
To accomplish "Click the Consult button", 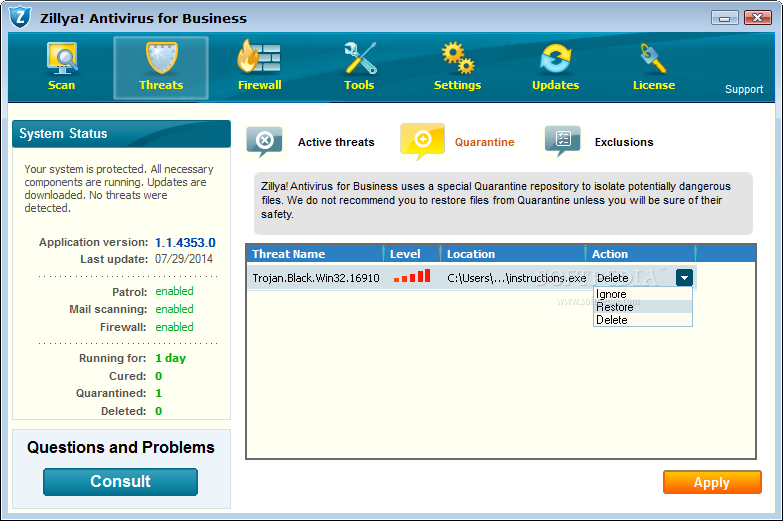I will pyautogui.click(x=120, y=482).
